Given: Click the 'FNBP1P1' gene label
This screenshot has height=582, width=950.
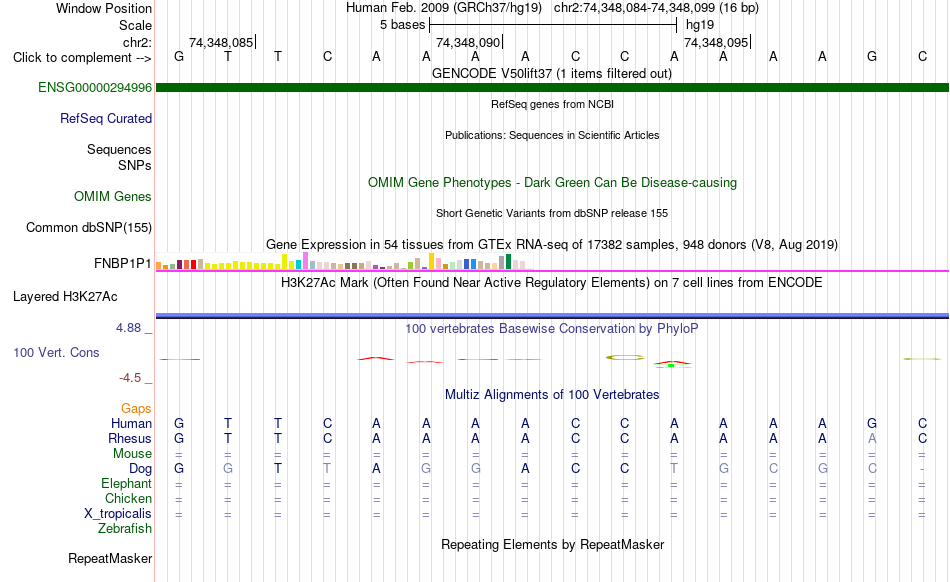Looking at the screenshot, I should coord(122,263).
